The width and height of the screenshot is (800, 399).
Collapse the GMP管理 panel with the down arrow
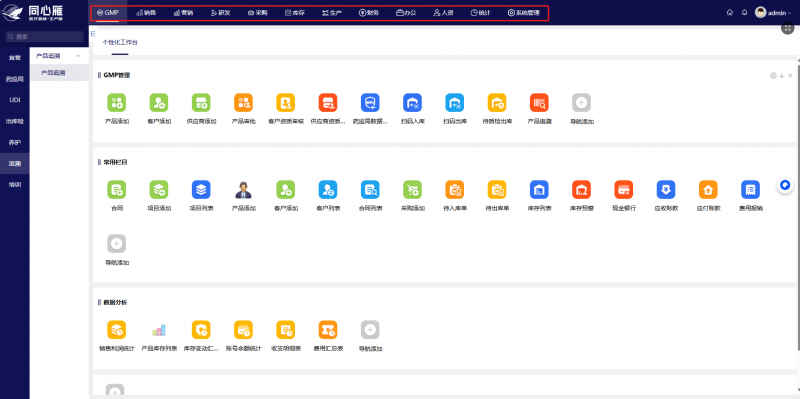click(x=782, y=76)
